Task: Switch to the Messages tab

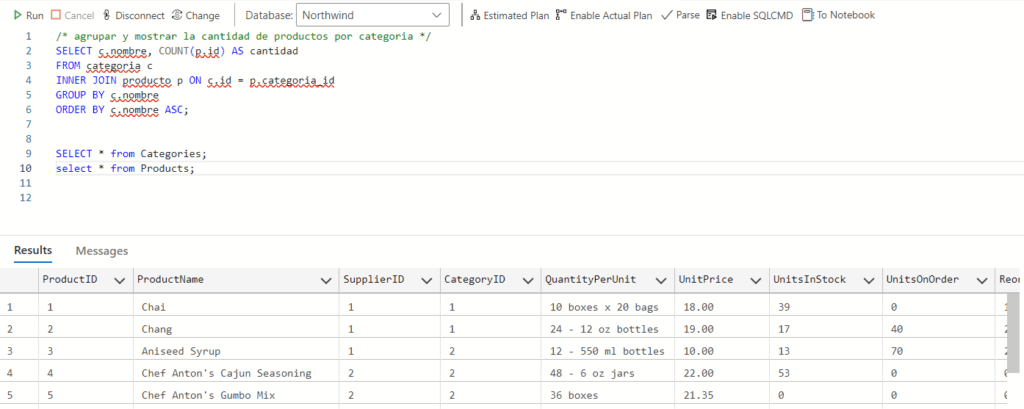Action: click(x=101, y=250)
